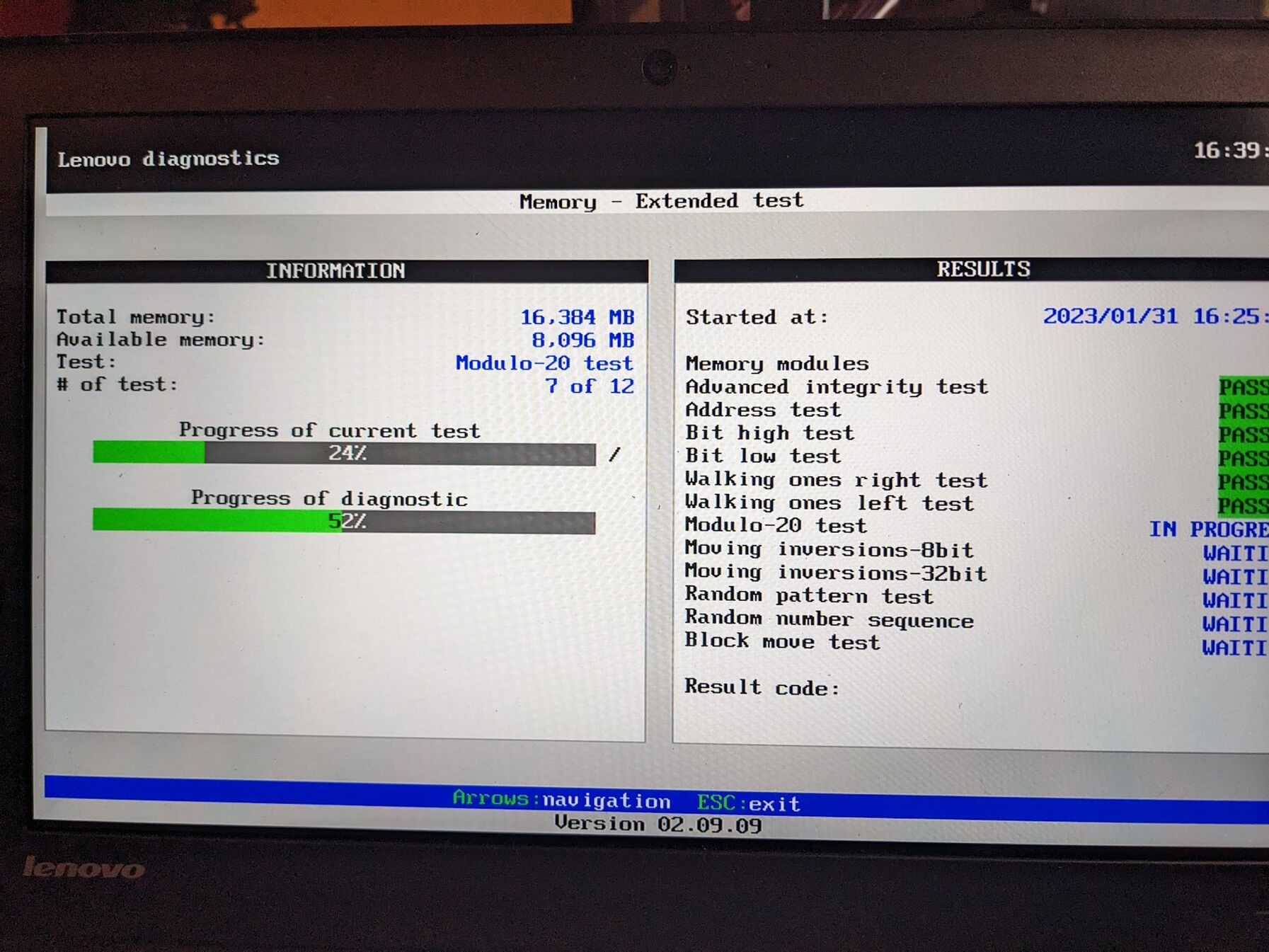
Task: Click the 'Random number sequence' row
Action: pyautogui.click(x=829, y=619)
